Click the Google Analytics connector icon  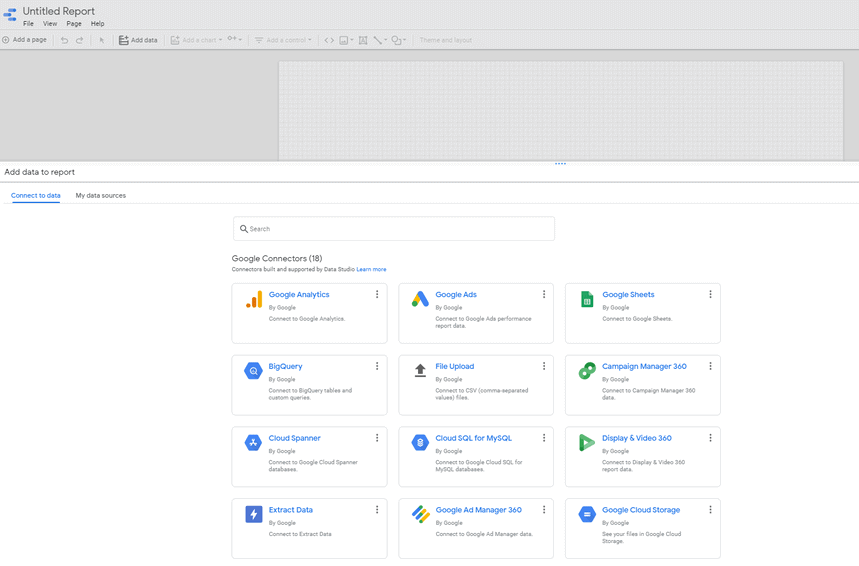click(254, 299)
